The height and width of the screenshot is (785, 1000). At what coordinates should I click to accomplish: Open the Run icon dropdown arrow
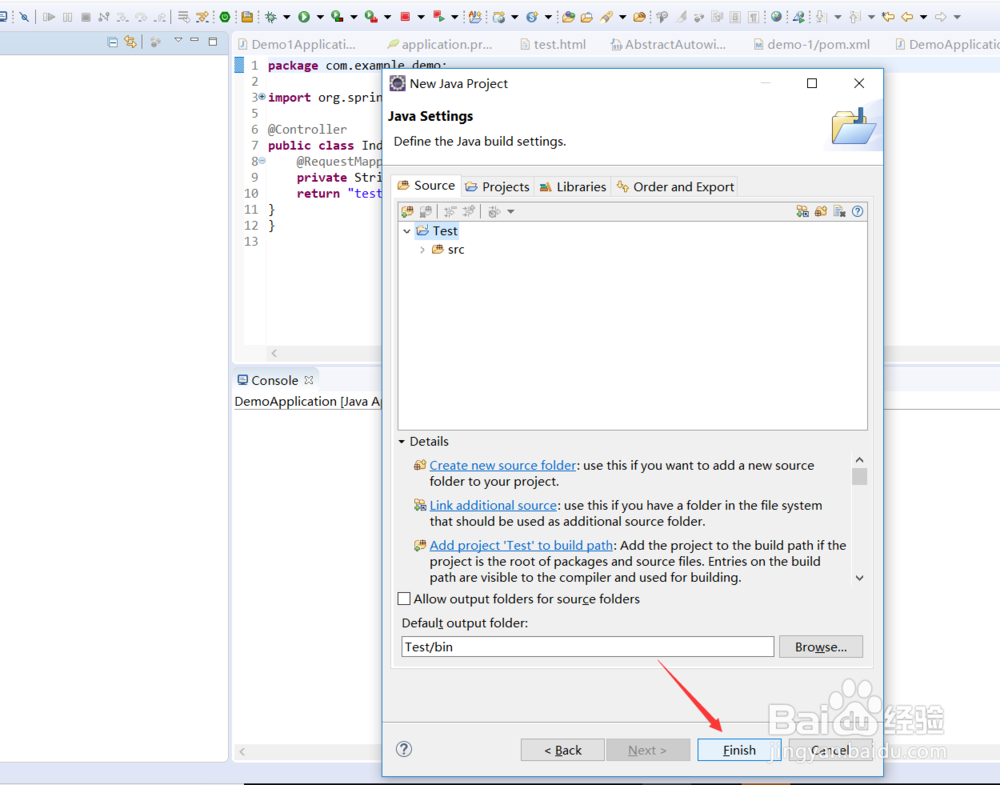click(x=320, y=17)
